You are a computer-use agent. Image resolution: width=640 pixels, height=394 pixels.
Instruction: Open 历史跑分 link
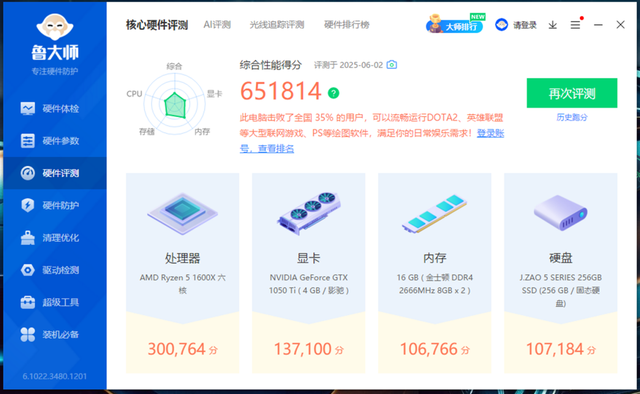click(572, 117)
